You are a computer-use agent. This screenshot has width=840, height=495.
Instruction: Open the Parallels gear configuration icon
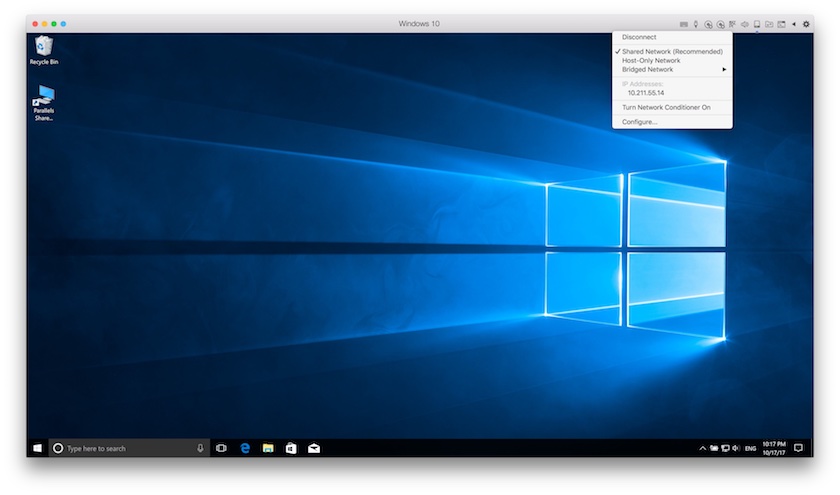coord(806,24)
